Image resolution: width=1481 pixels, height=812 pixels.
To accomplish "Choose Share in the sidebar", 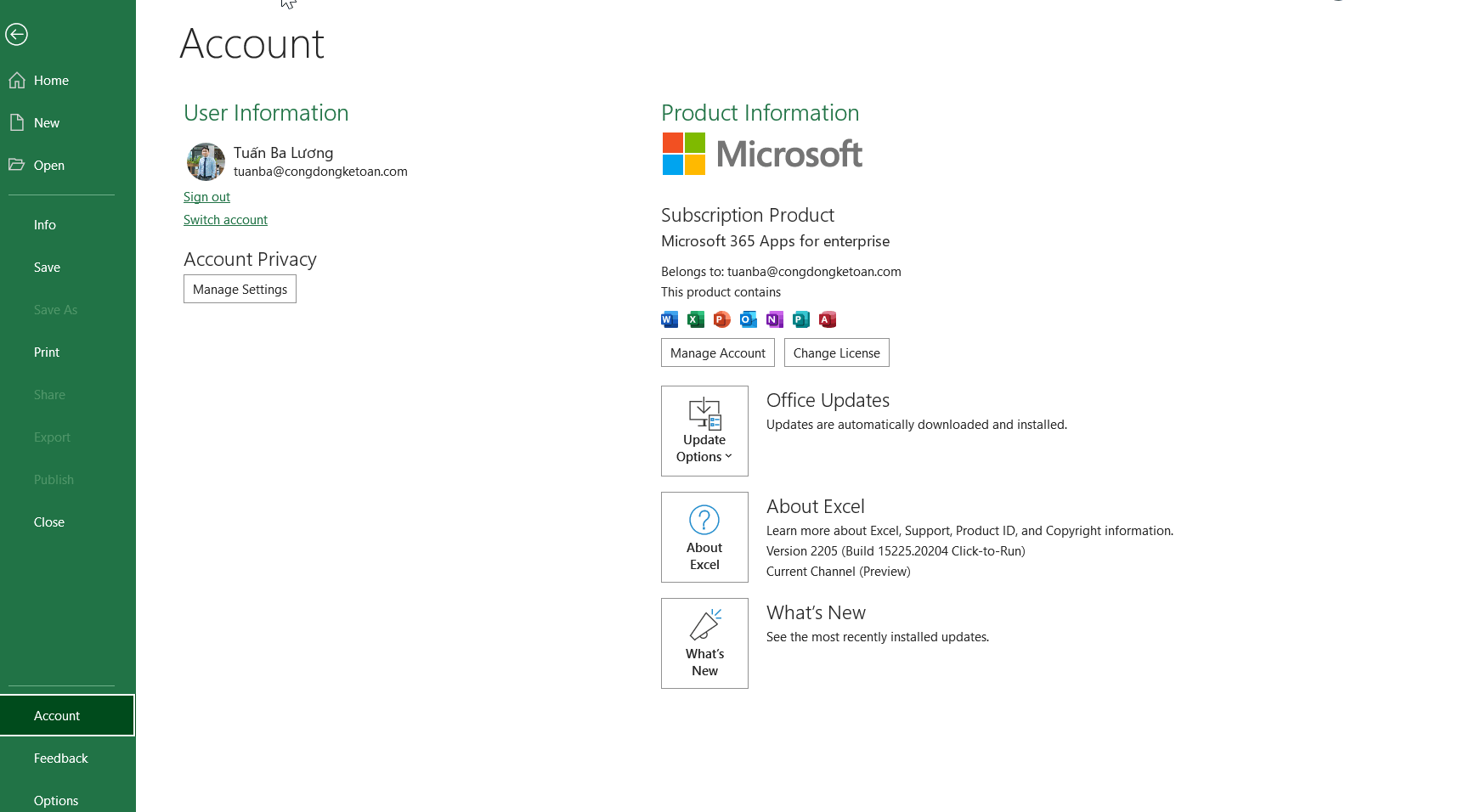I will 68,394.
